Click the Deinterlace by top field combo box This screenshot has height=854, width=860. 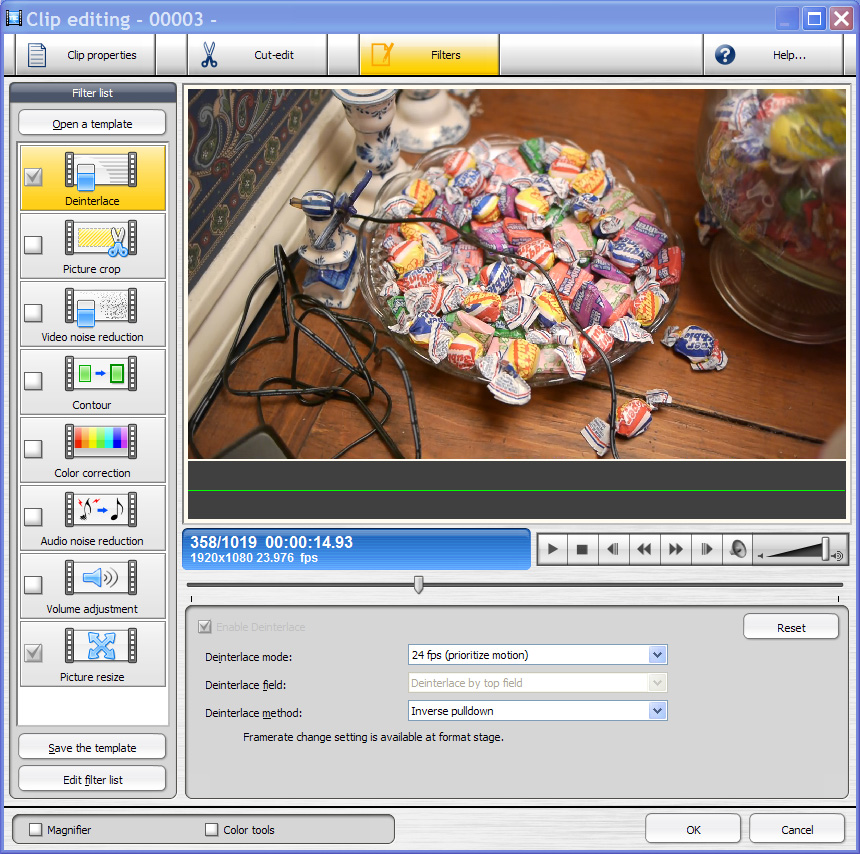(x=538, y=683)
